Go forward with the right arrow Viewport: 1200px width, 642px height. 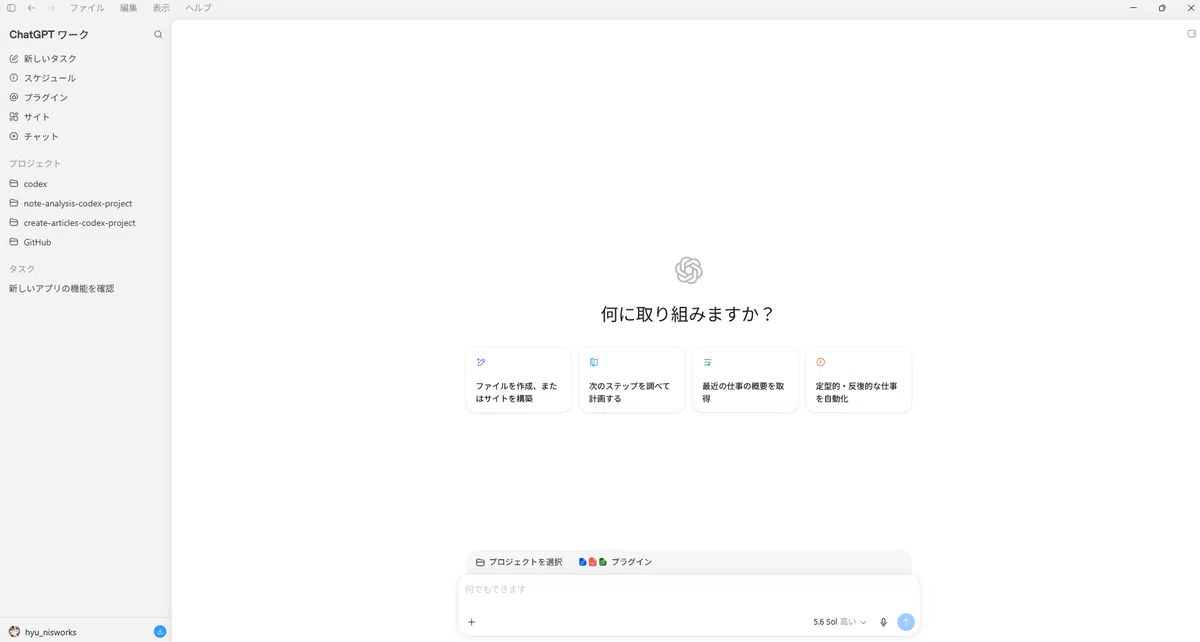[51, 7]
